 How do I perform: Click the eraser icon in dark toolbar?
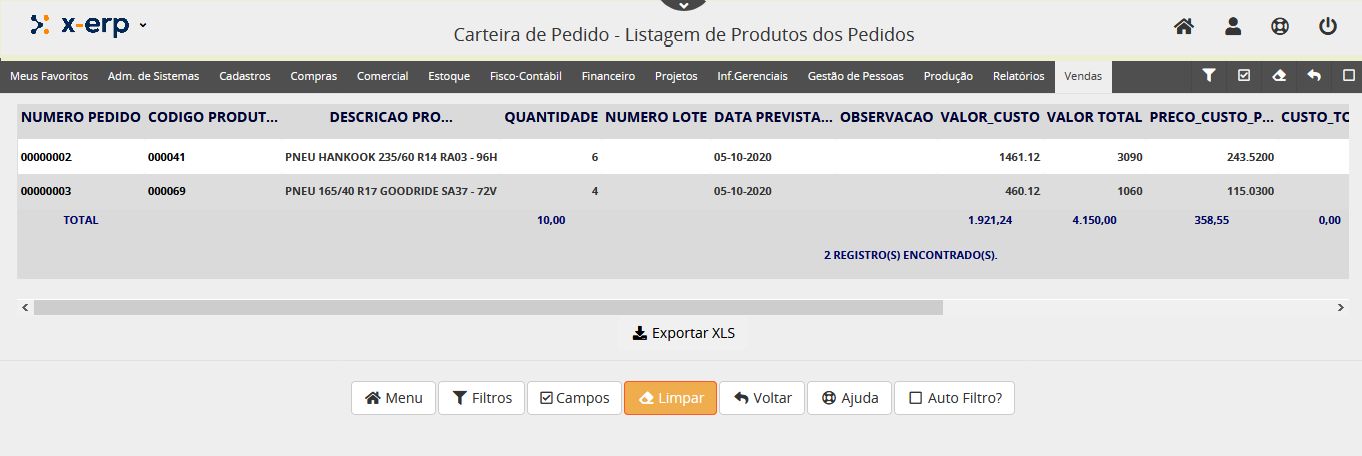click(1278, 75)
